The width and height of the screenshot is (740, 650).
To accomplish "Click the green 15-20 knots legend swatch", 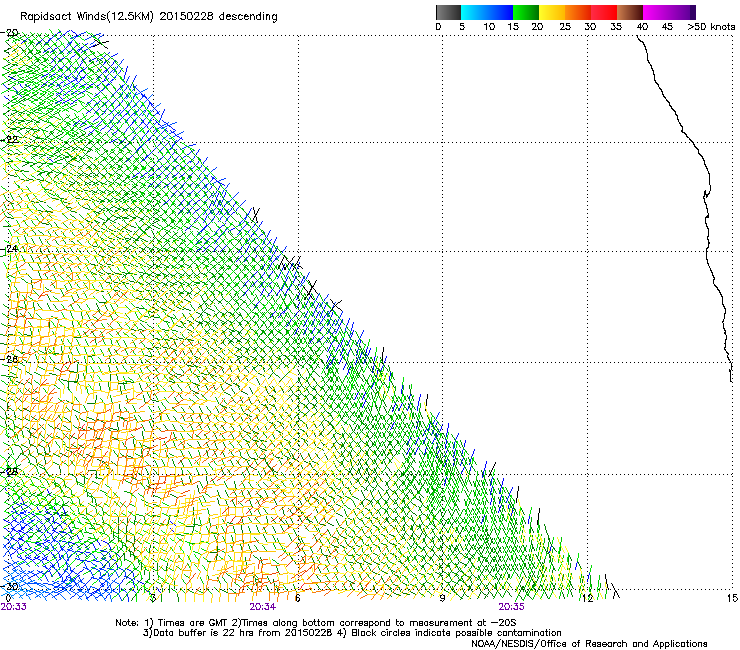I will tap(526, 12).
